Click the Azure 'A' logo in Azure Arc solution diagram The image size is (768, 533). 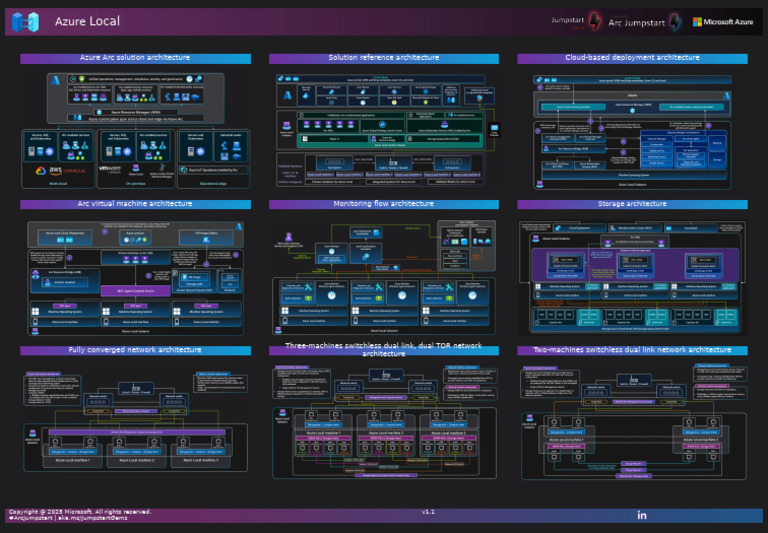click(55, 80)
